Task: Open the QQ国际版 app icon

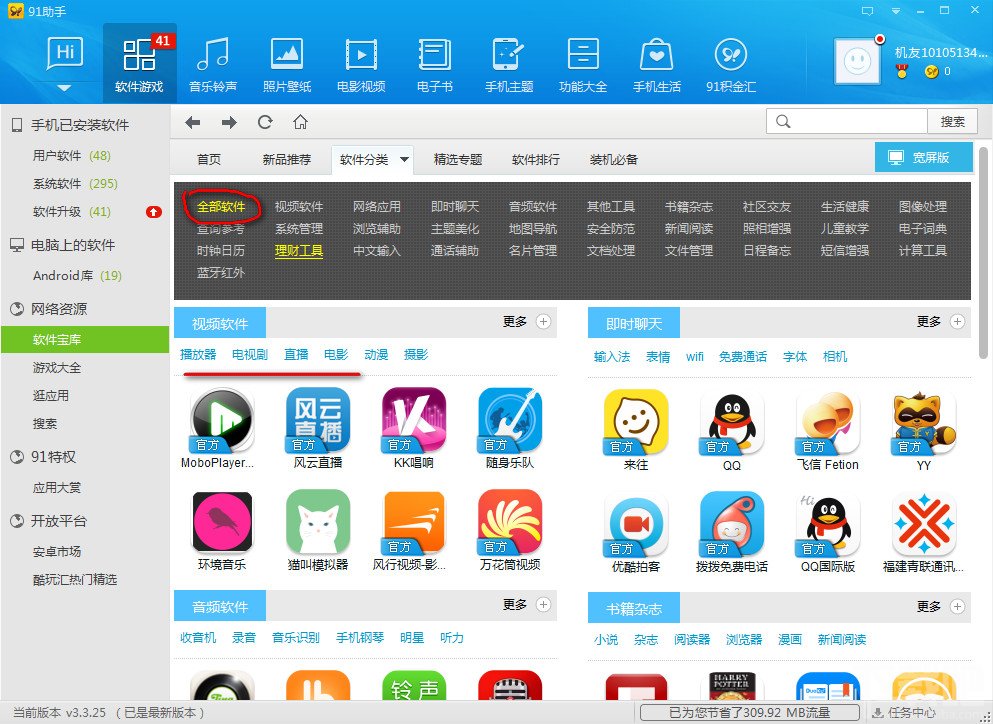Action: click(x=828, y=524)
